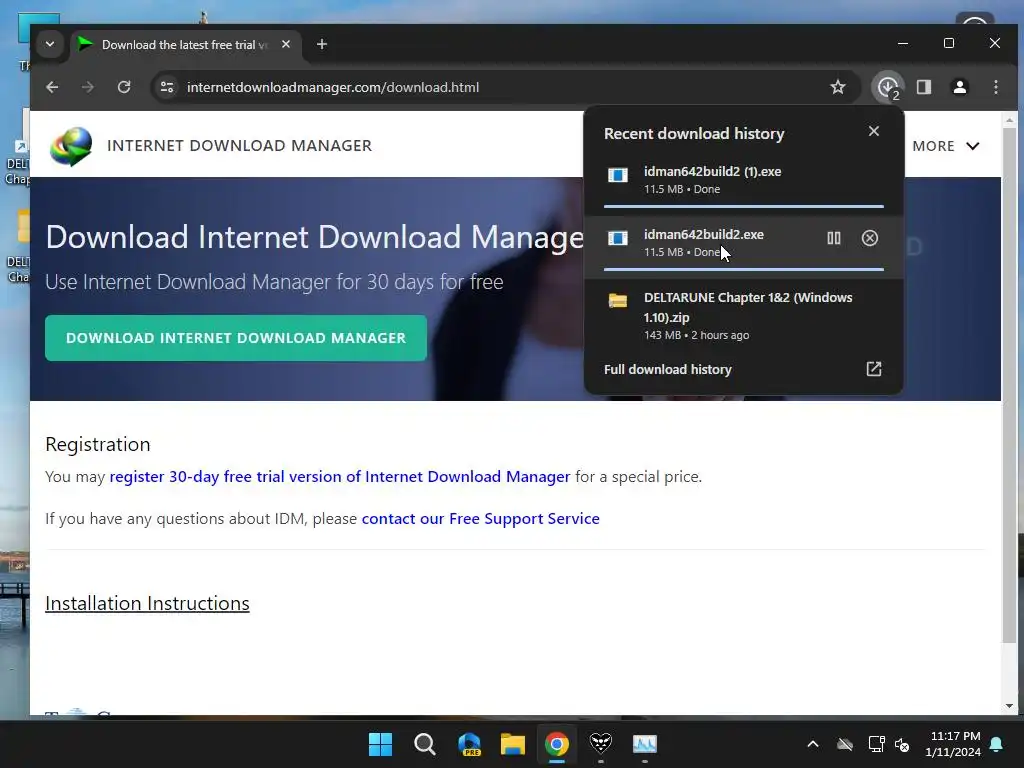Click the Installation Instructions heading link
Screen dimensions: 1024x768
(x=147, y=603)
